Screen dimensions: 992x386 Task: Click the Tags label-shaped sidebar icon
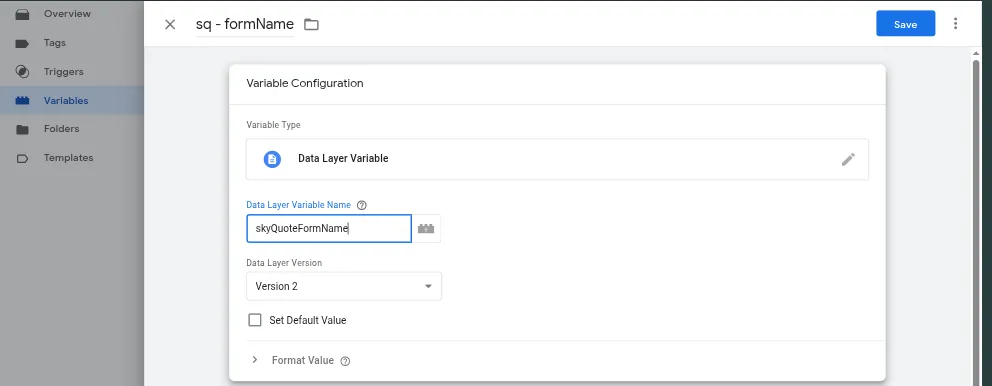click(22, 44)
